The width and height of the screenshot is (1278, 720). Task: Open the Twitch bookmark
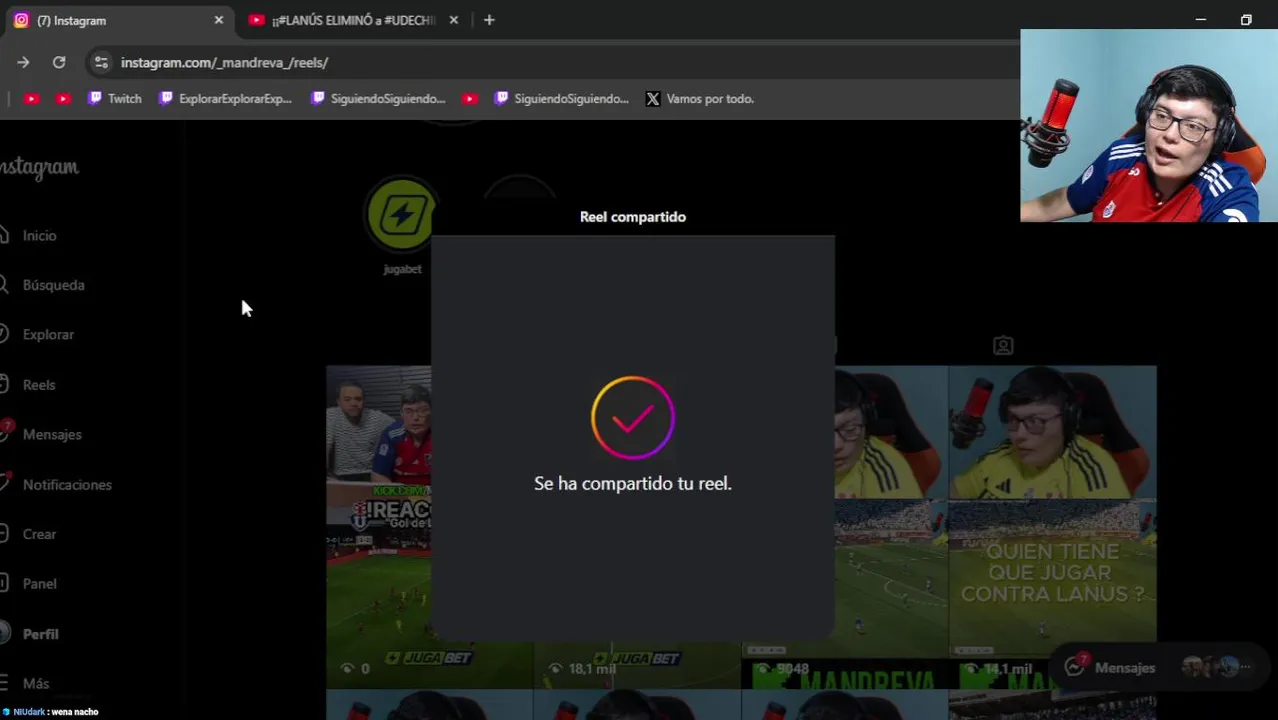pyautogui.click(x=114, y=99)
